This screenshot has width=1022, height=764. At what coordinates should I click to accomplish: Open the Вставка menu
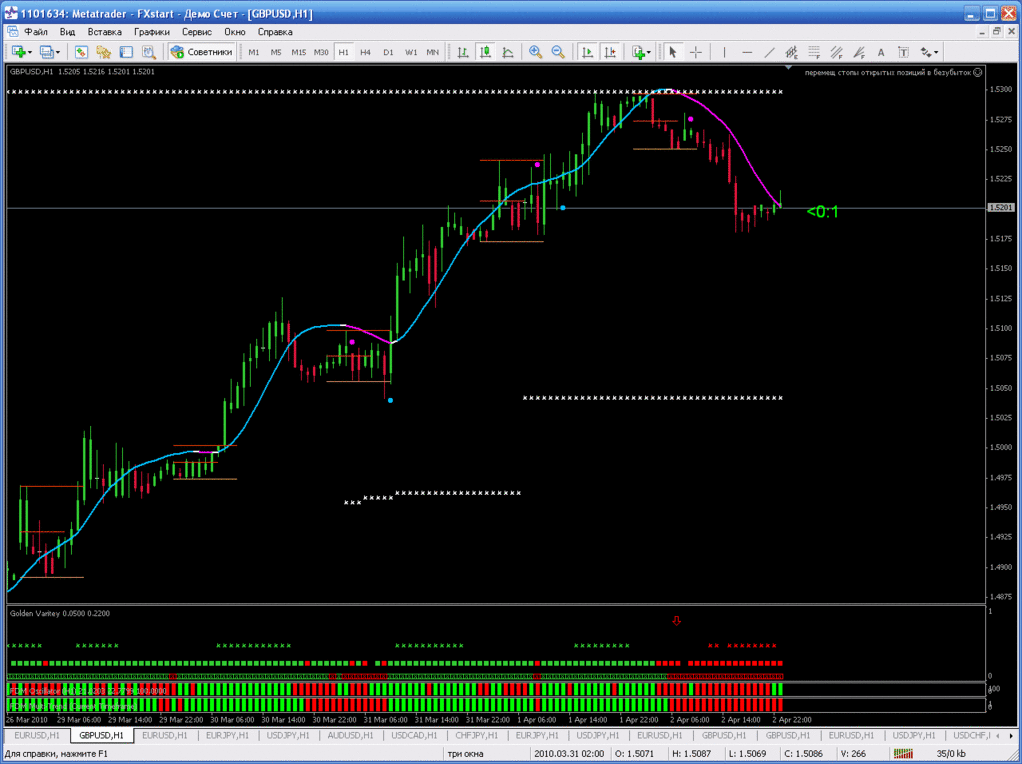pos(104,32)
